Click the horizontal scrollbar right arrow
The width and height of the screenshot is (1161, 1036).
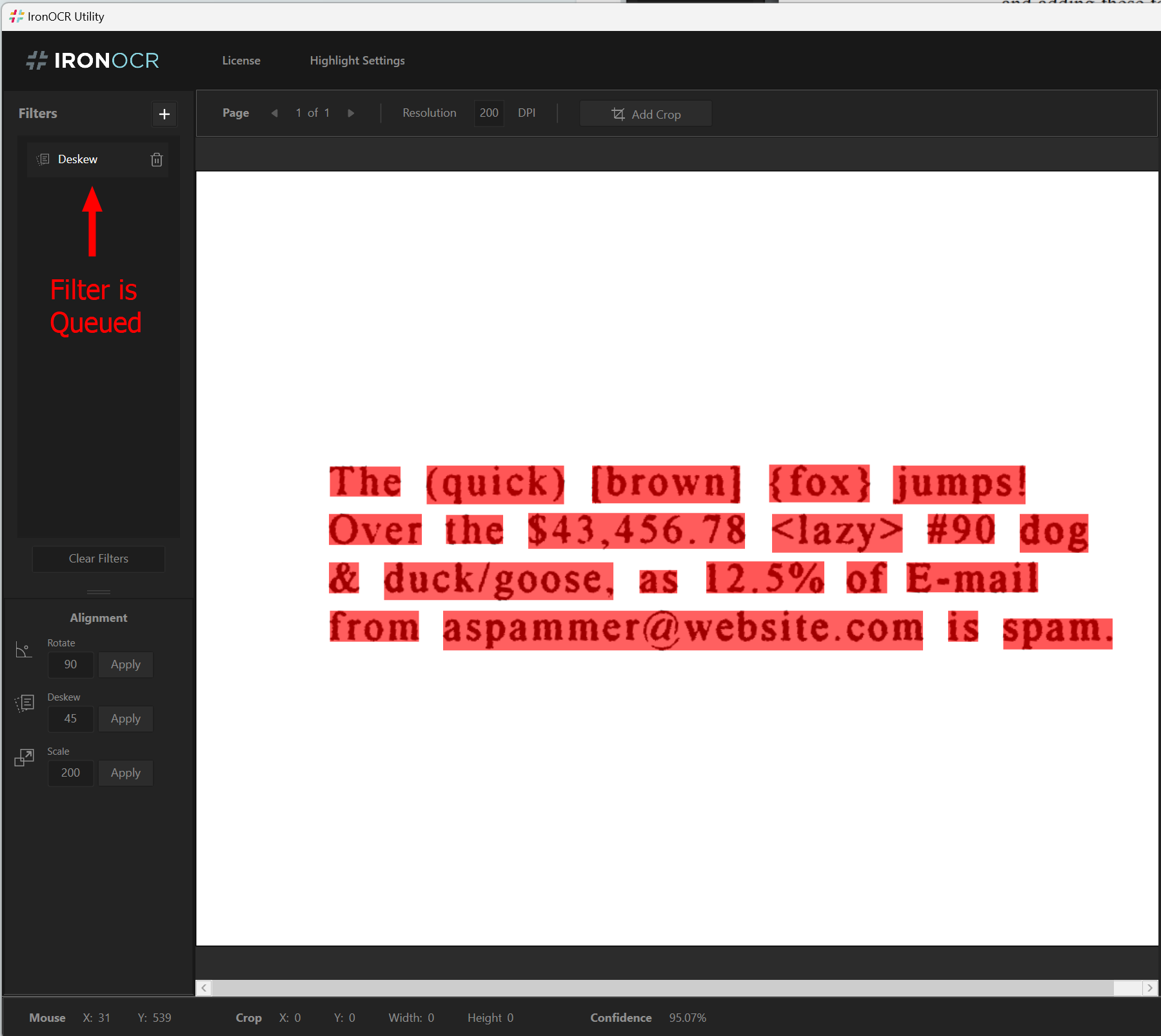point(1149,988)
